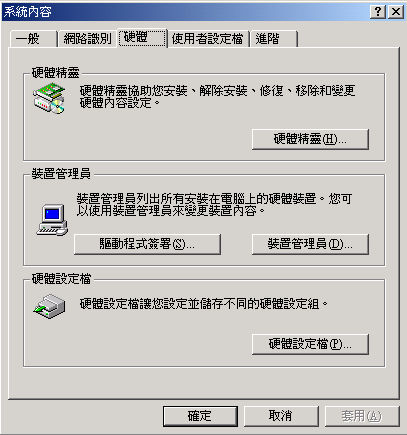Viewport: 407px width, 435px height.
Task: Close the 系統內容 dialog with X
Action: (396, 12)
